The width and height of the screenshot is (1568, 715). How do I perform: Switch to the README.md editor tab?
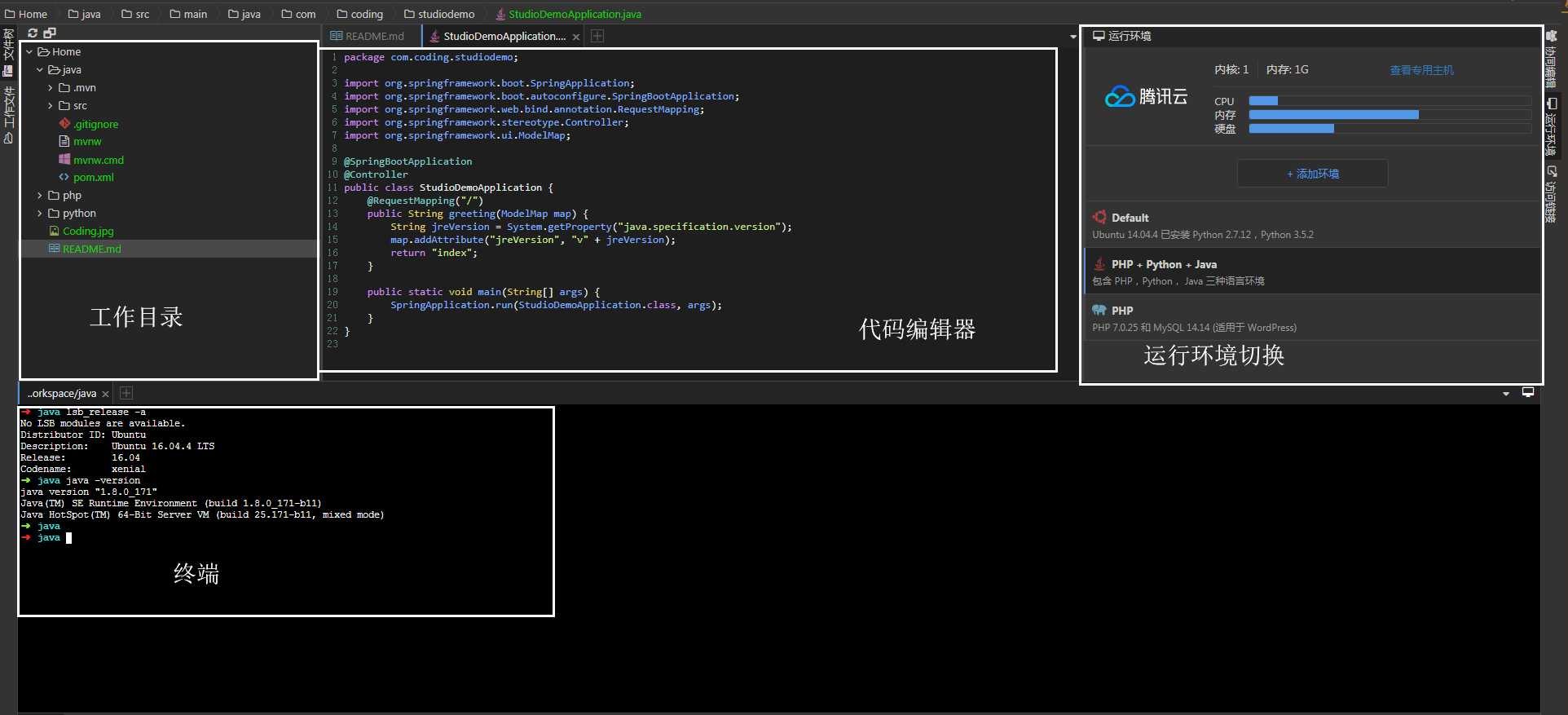pos(368,36)
